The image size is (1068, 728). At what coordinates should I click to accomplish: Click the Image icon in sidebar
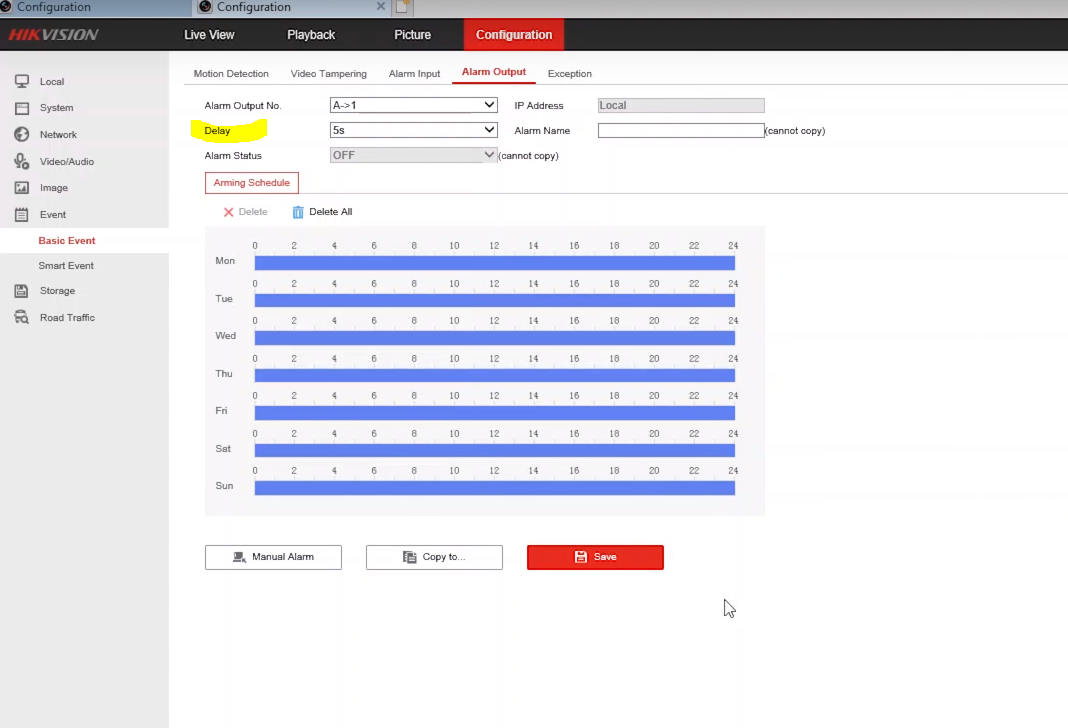21,188
